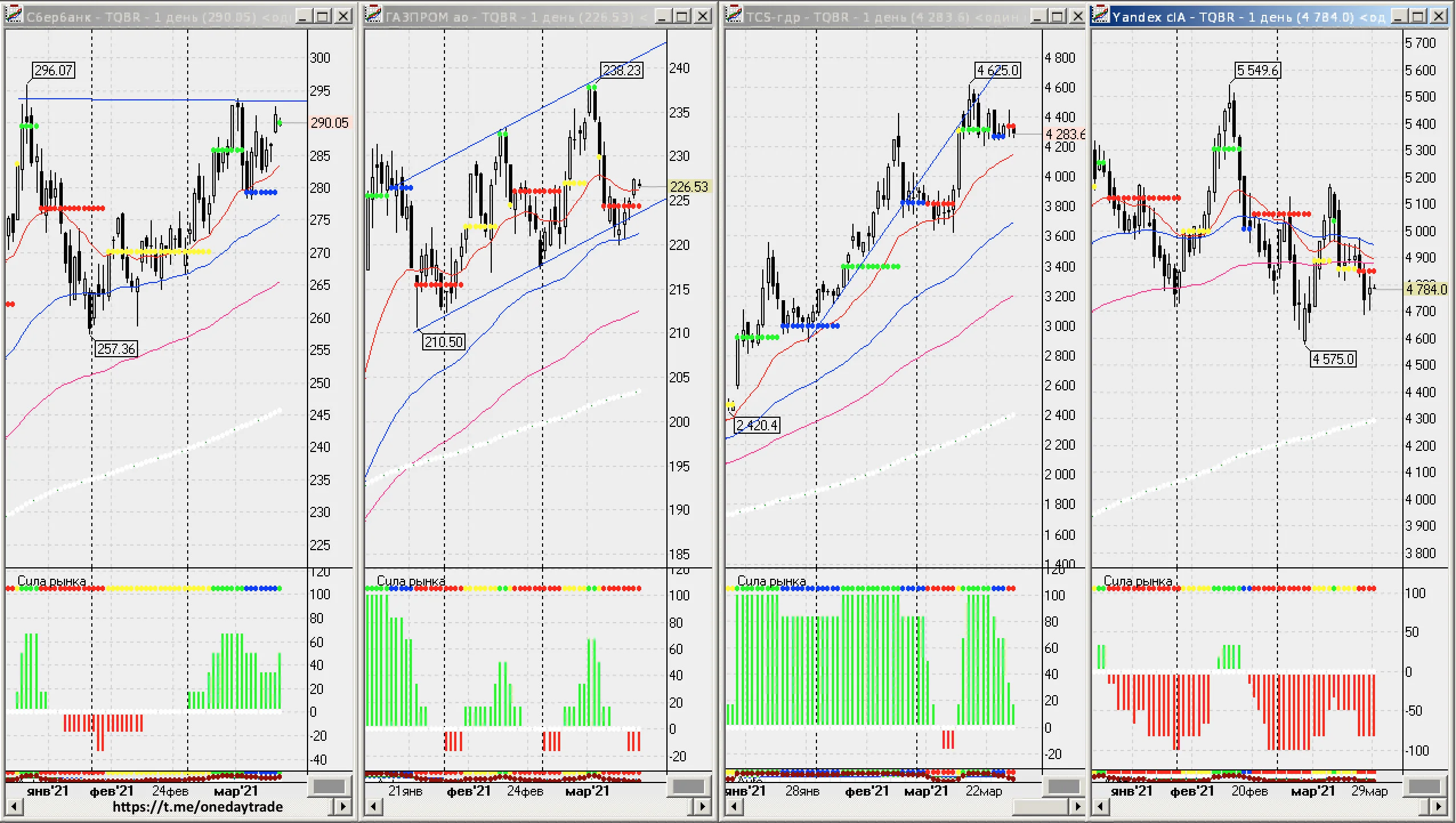
Task: Click the left scroll arrow in Сбербанк chart
Action: coord(14,806)
